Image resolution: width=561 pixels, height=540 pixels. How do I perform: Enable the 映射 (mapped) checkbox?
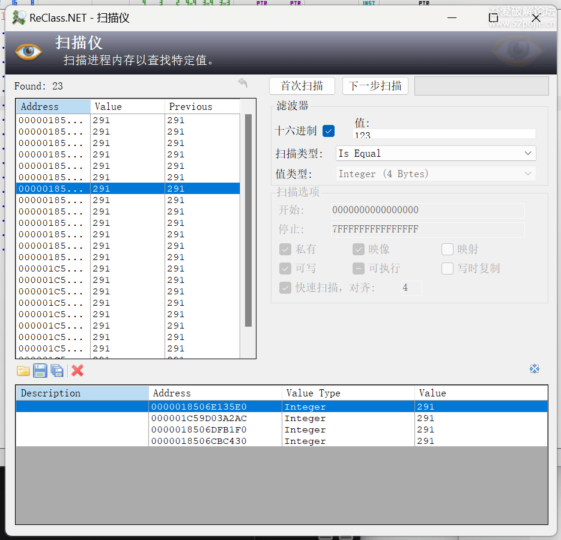[448, 249]
